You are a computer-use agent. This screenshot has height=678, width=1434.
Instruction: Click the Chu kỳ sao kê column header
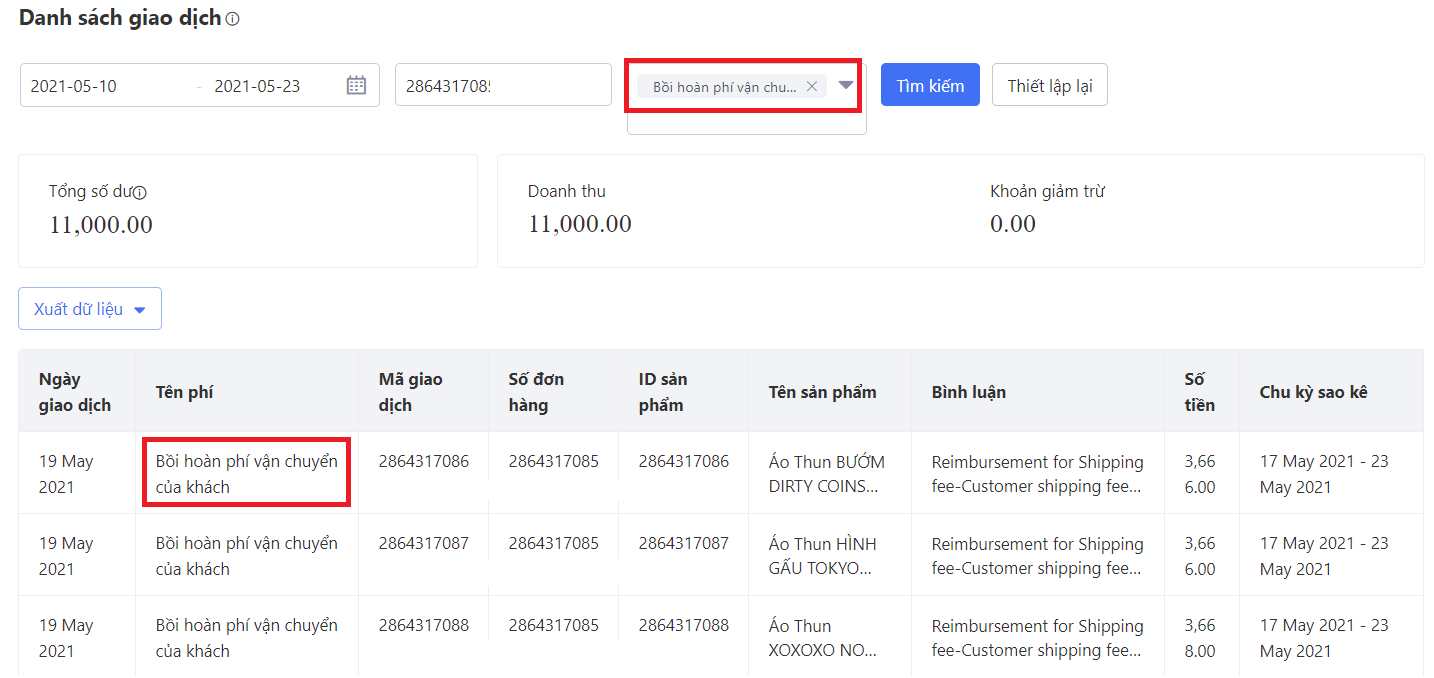1313,392
